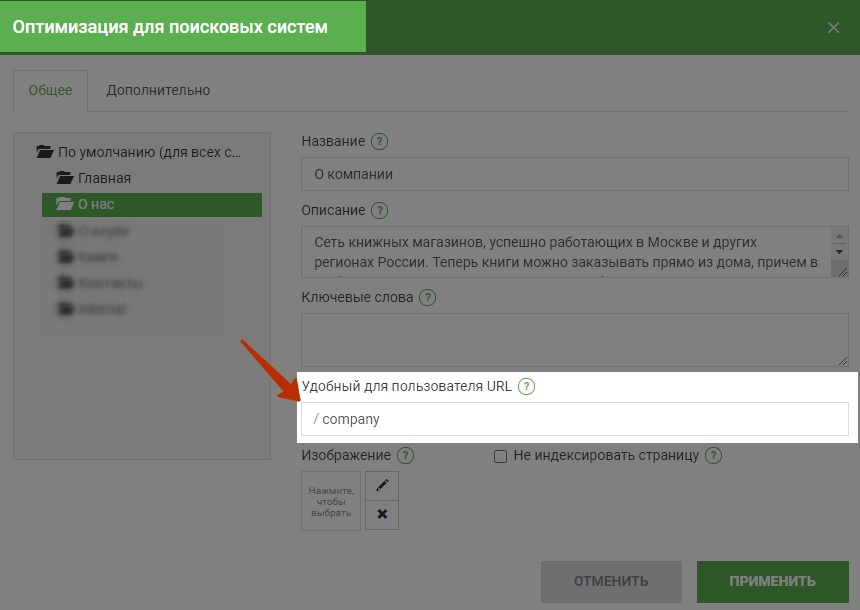
Task: Click the ОТМЕНИТЬ button
Action: pos(611,581)
